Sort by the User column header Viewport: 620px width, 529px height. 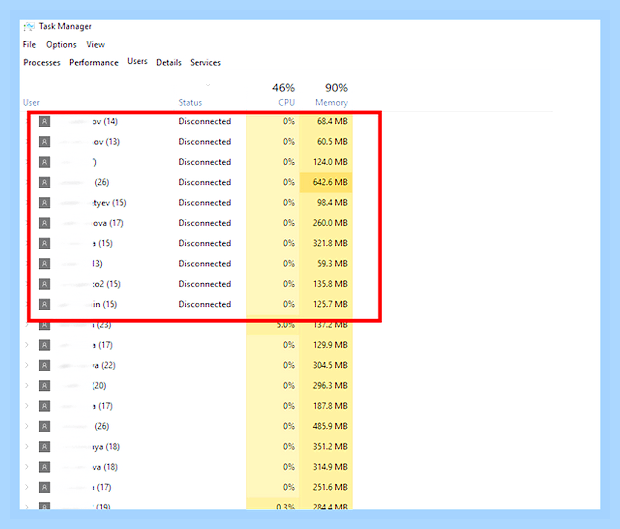tap(31, 102)
